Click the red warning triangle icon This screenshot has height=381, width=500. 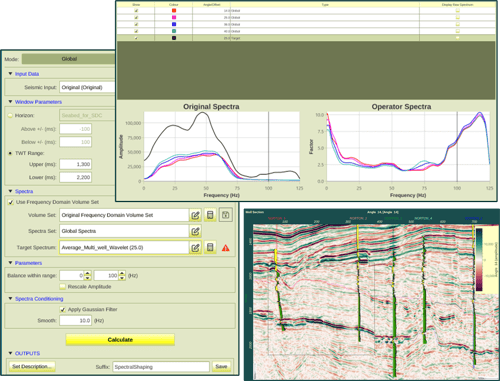[226, 248]
